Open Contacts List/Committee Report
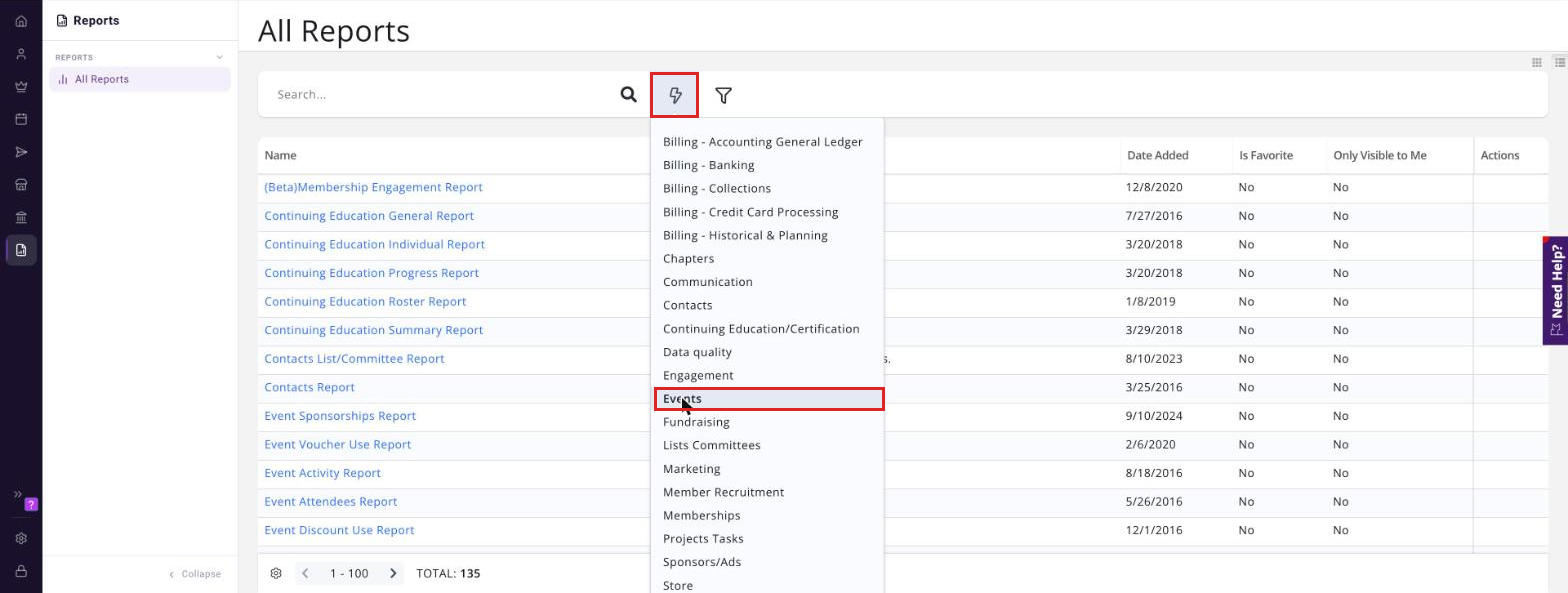Screen dimensions: 1568x593 click(354, 358)
